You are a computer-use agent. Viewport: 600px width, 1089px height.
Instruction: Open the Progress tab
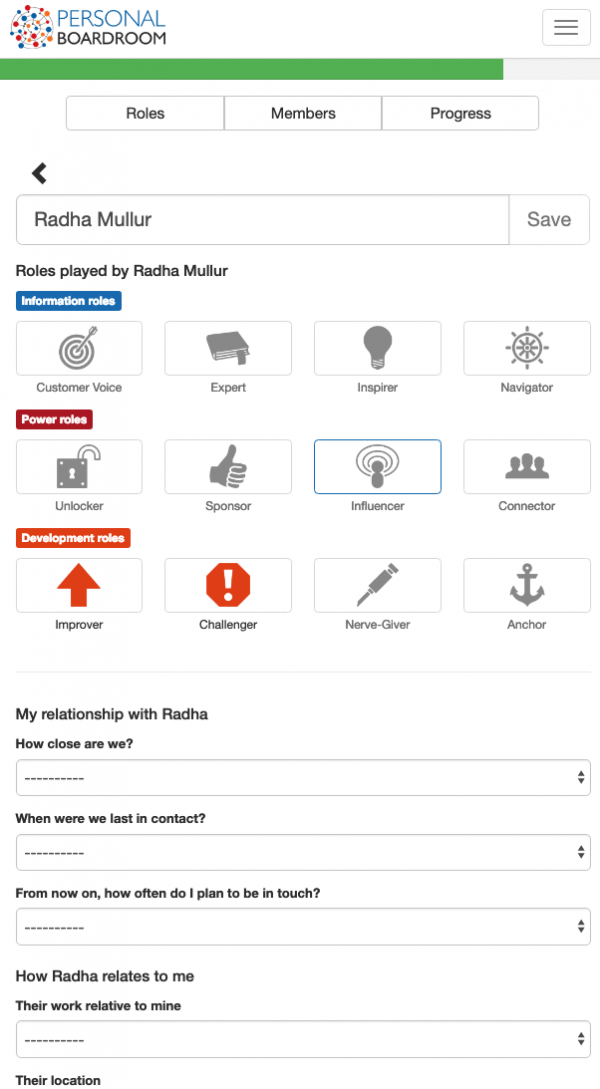click(x=460, y=113)
